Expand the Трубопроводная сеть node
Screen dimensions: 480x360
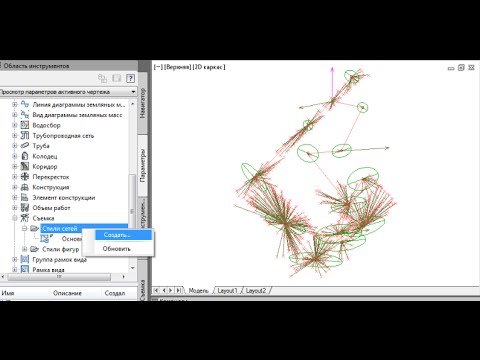15,136
